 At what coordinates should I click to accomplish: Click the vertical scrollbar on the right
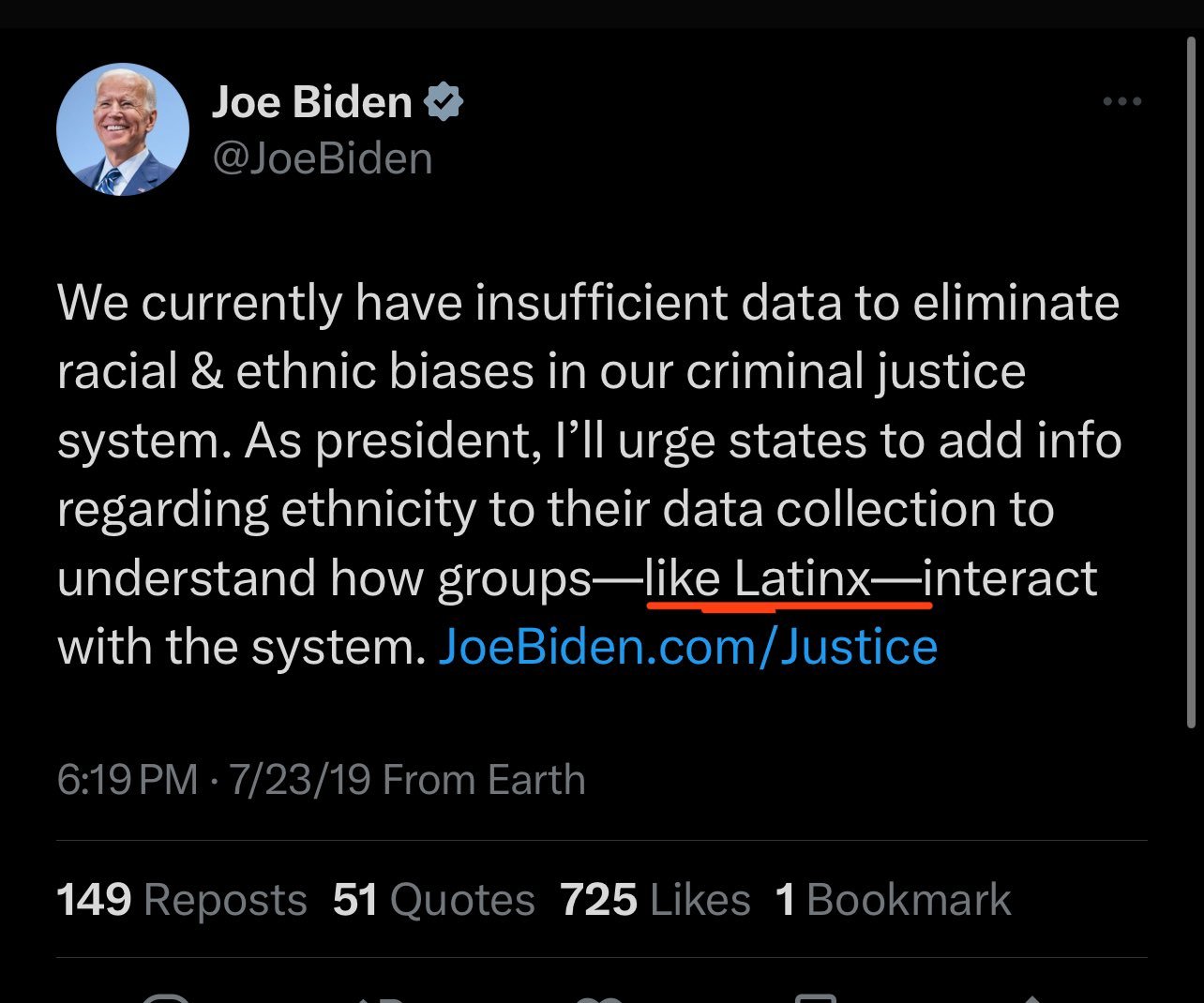coord(1192,375)
